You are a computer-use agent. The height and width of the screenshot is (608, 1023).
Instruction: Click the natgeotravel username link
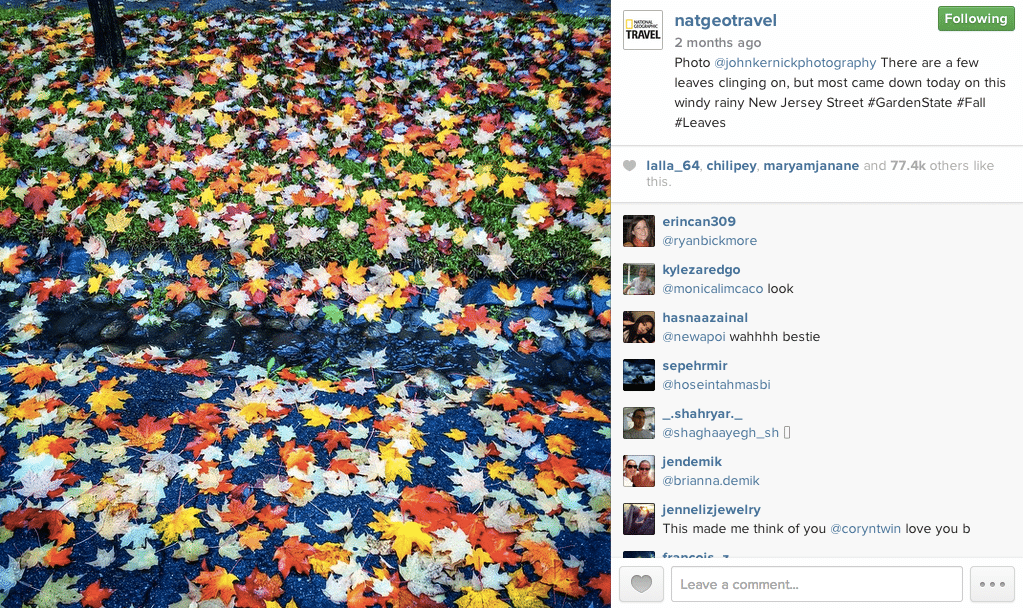coord(725,20)
